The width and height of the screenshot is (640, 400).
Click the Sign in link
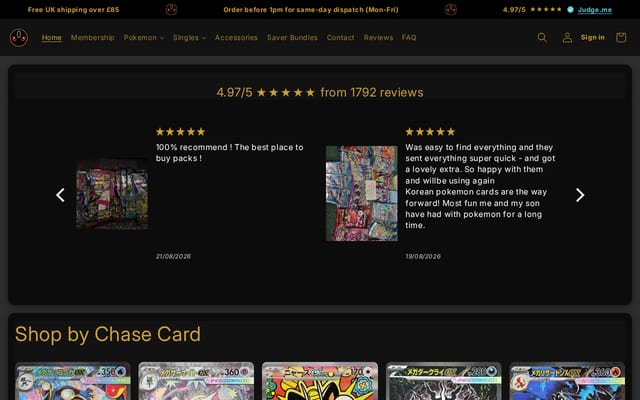coord(592,38)
